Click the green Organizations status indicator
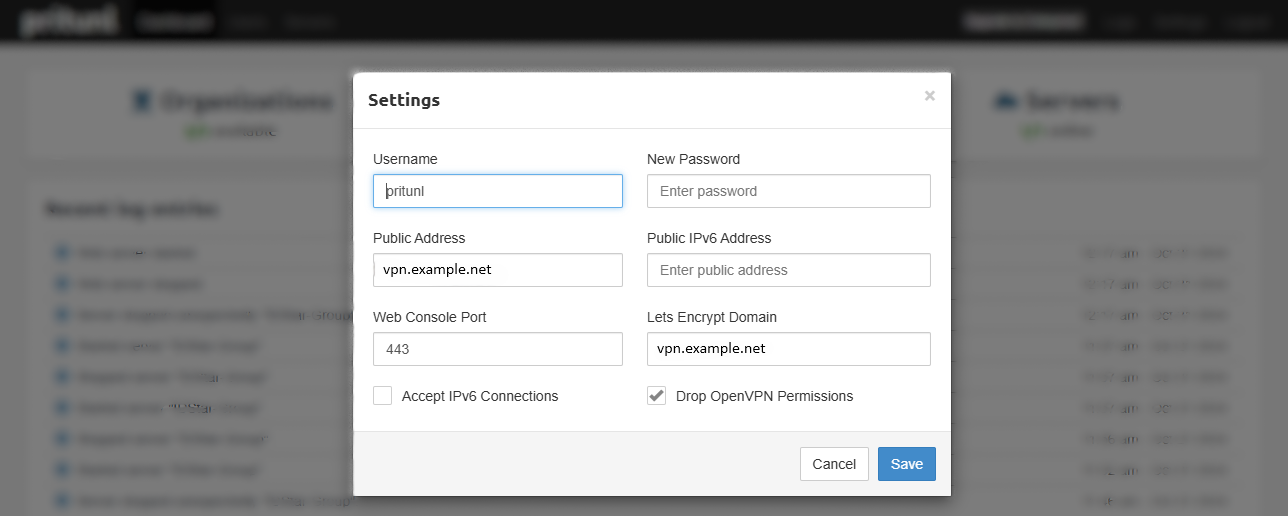 click(x=193, y=131)
